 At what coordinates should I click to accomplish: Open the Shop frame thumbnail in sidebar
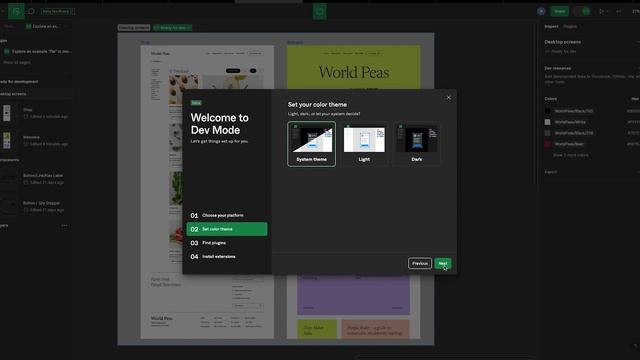point(7,113)
